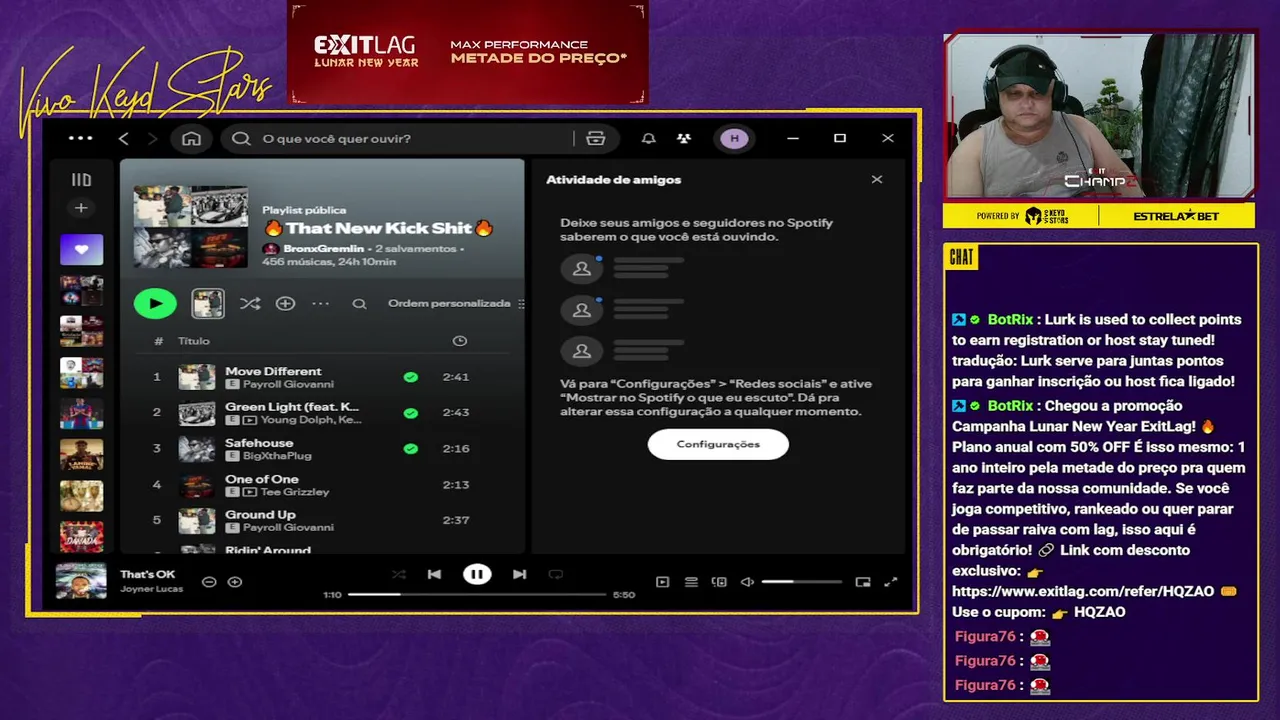The image size is (1280, 720).
Task: Skip to next track
Action: point(519,574)
